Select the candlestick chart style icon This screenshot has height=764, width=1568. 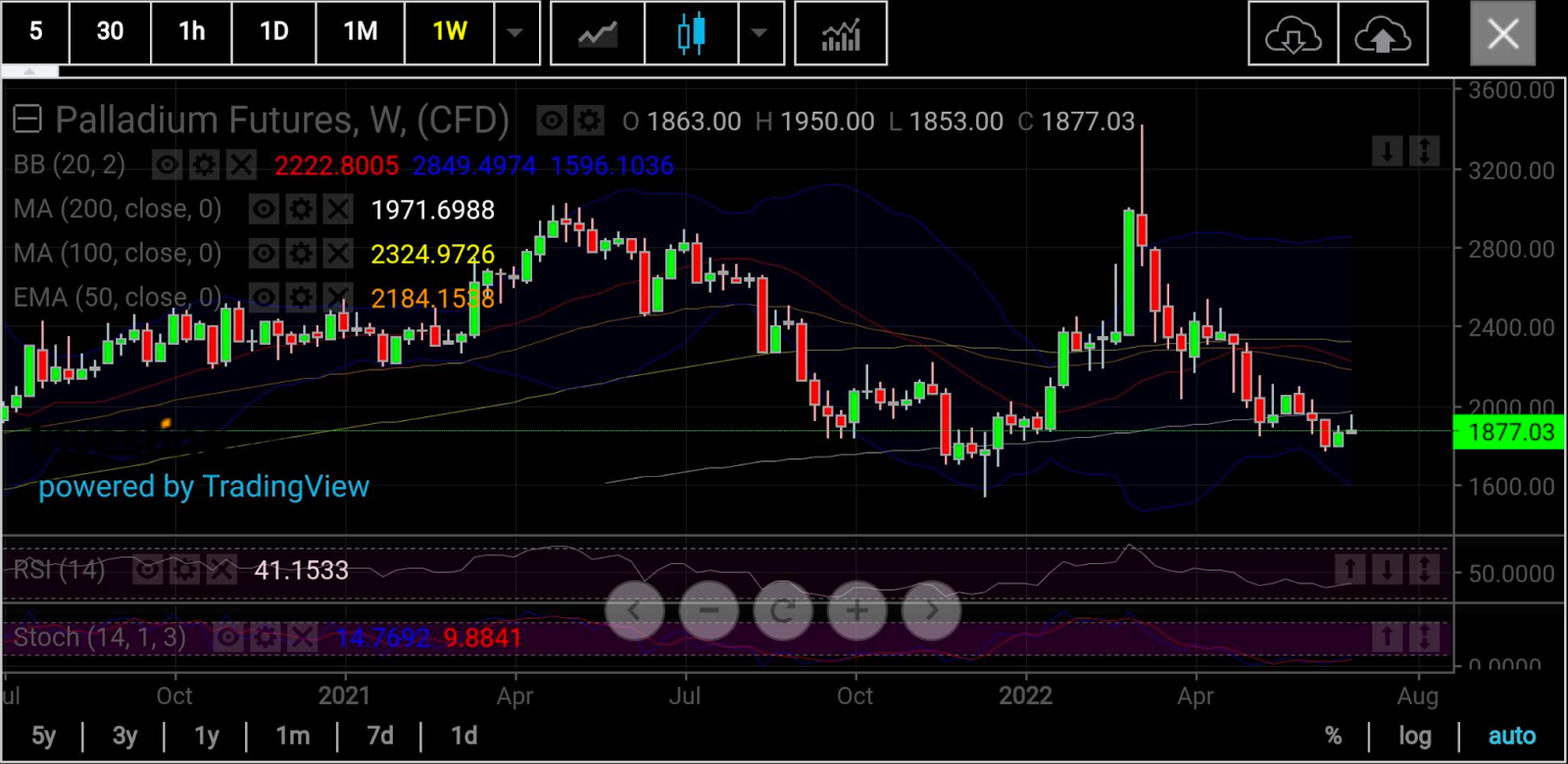coord(691,34)
